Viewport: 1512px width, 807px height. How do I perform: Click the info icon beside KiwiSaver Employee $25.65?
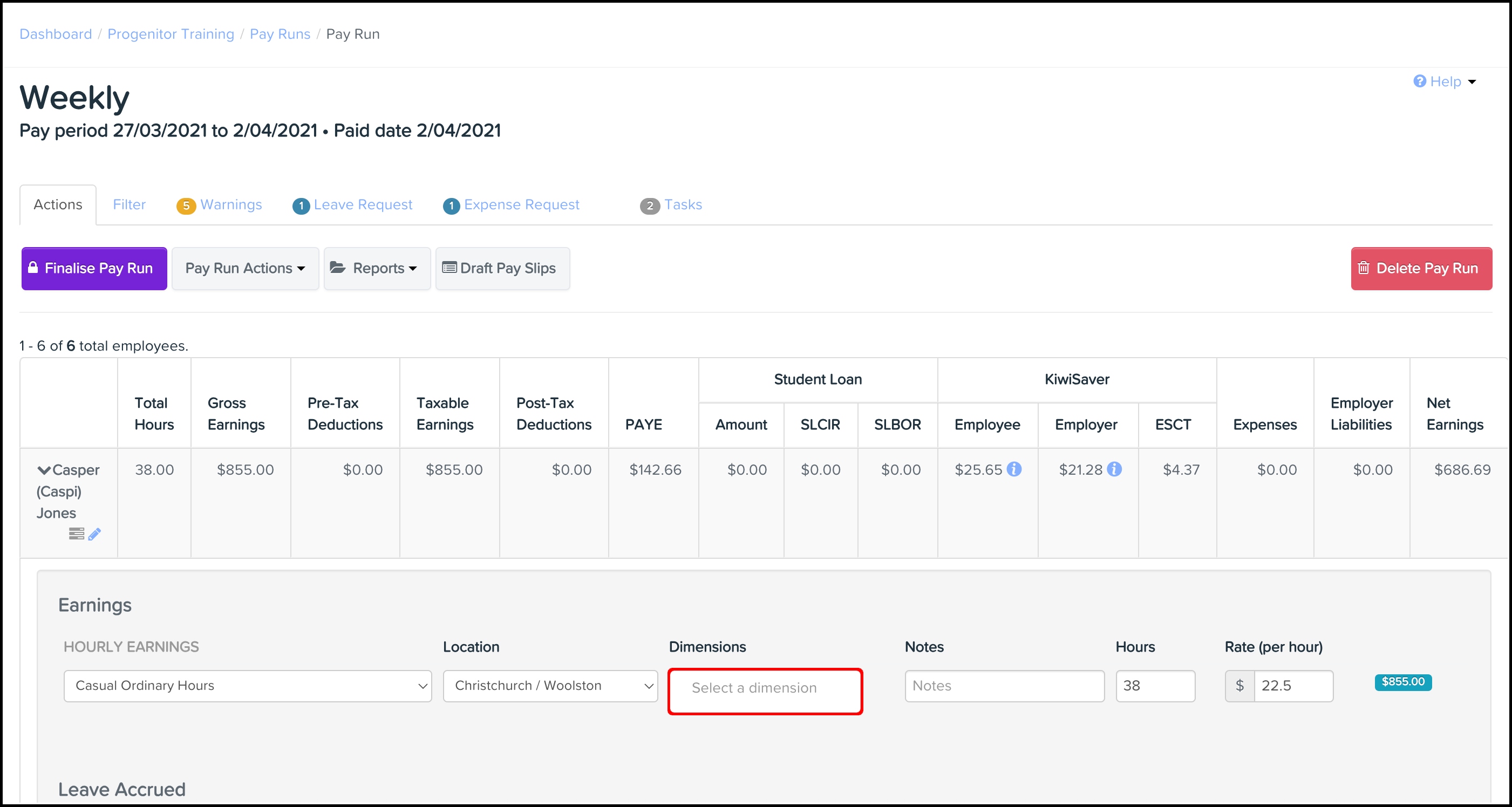click(1014, 469)
